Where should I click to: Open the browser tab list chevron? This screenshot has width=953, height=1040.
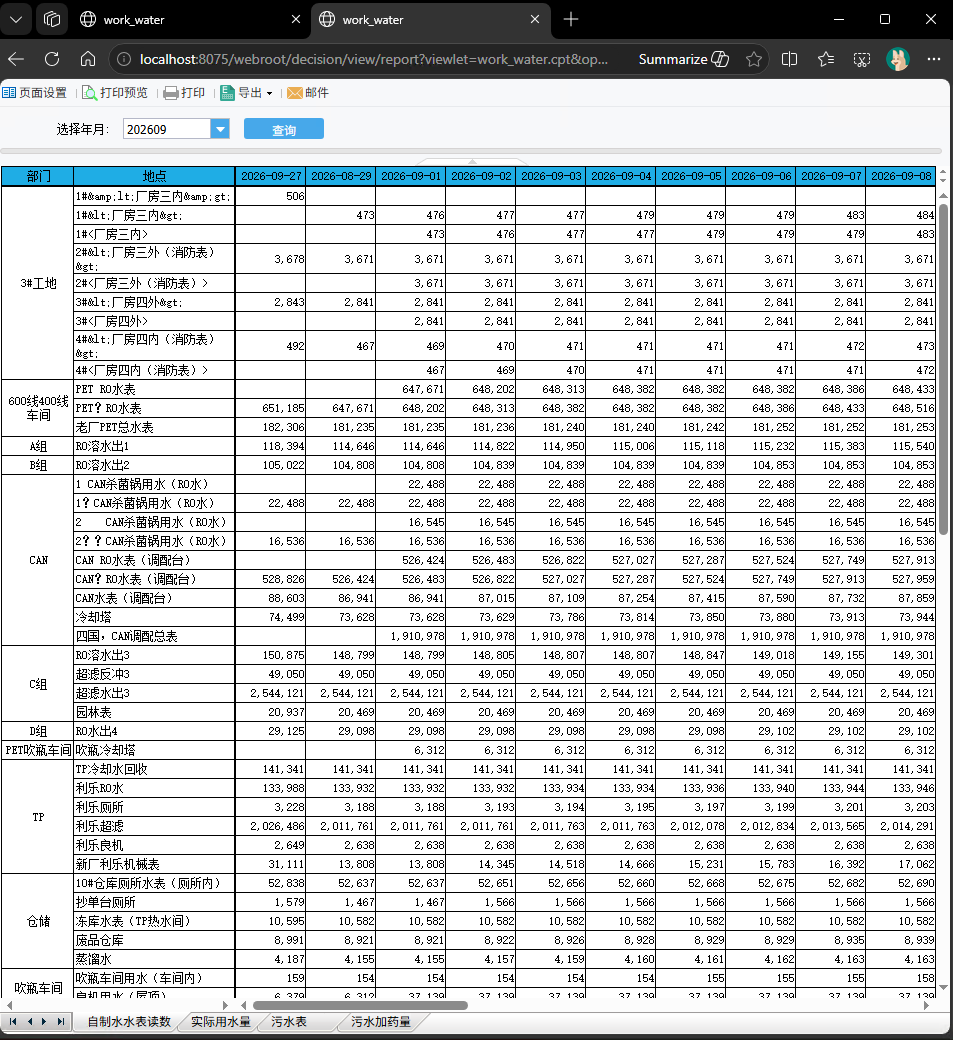tap(16, 19)
